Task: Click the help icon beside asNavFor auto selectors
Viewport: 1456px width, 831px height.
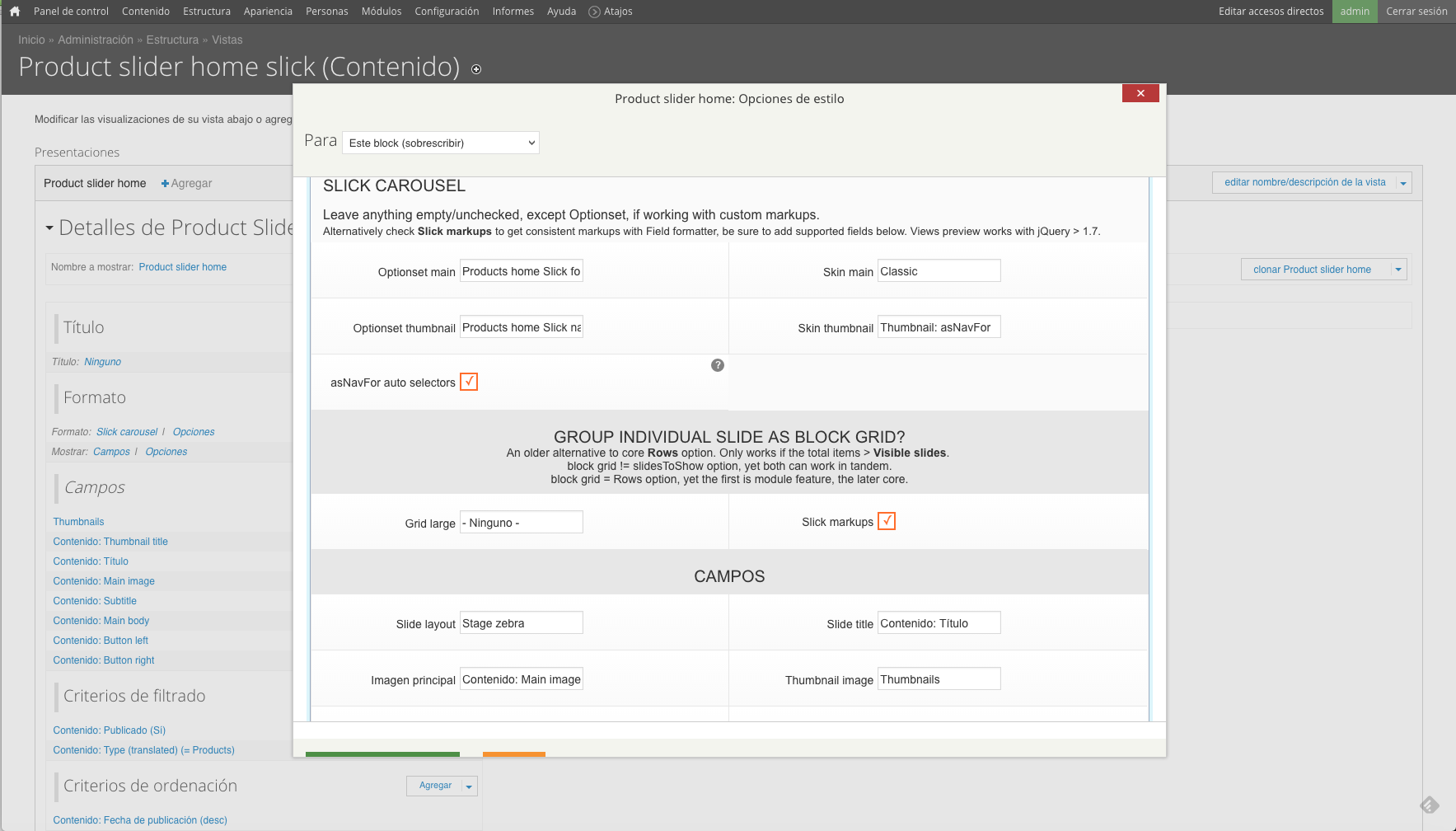Action: pyautogui.click(x=718, y=365)
